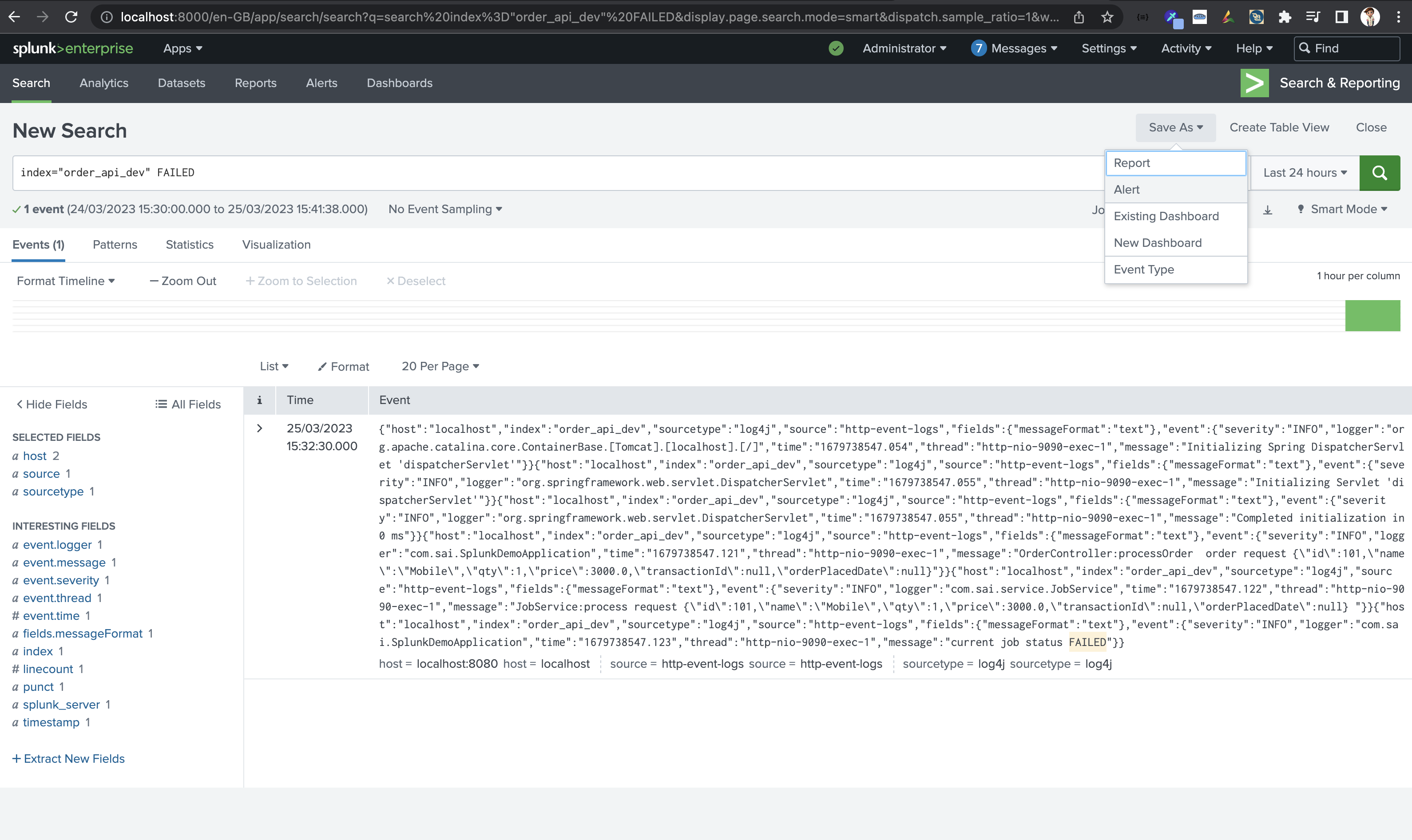Click the Extract New Fields link
This screenshot has height=840, width=1412.
point(68,758)
